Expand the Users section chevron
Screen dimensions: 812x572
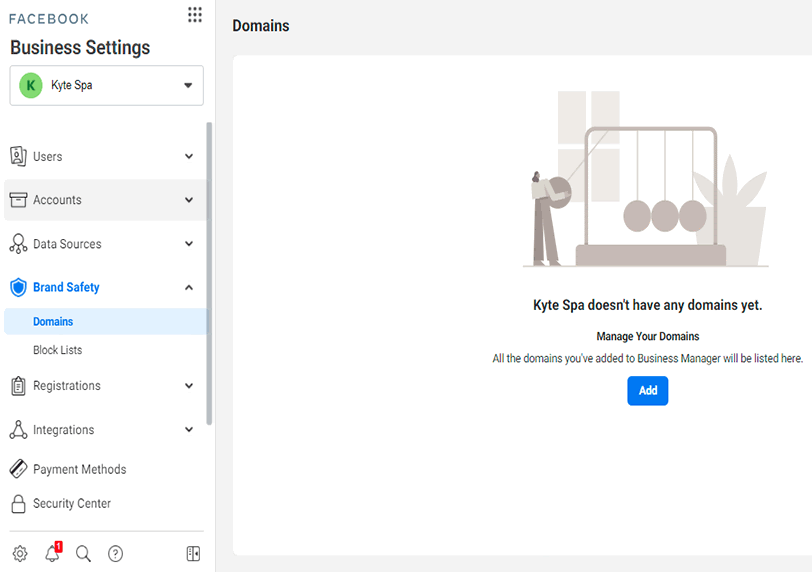click(189, 156)
